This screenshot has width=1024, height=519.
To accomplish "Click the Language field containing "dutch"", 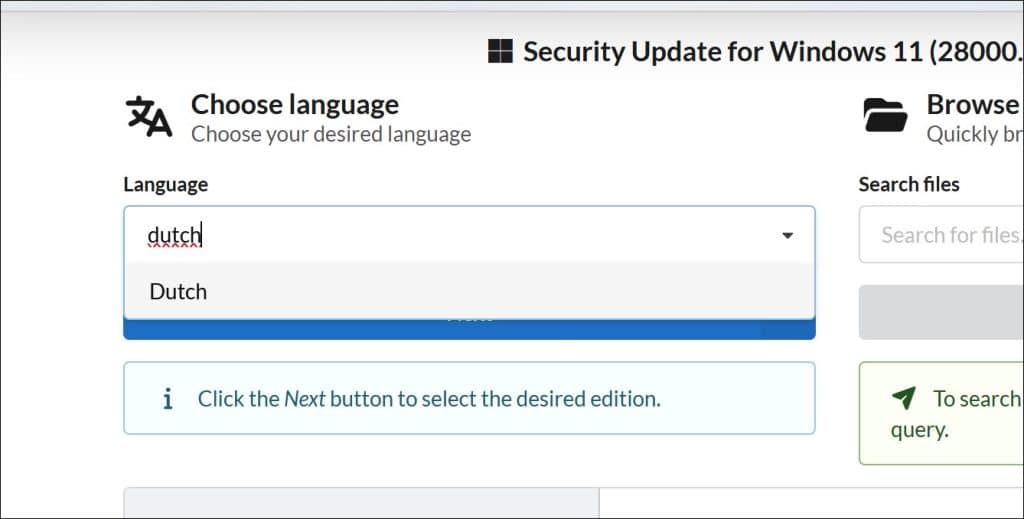I will pos(450,236).
